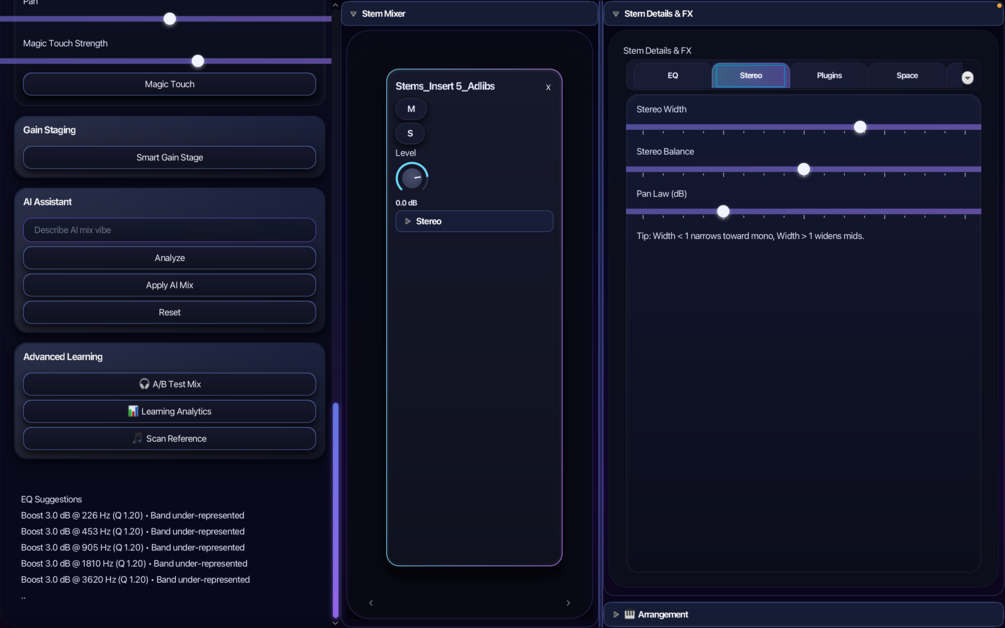Click the Stereo Balance slider handle

pos(804,169)
